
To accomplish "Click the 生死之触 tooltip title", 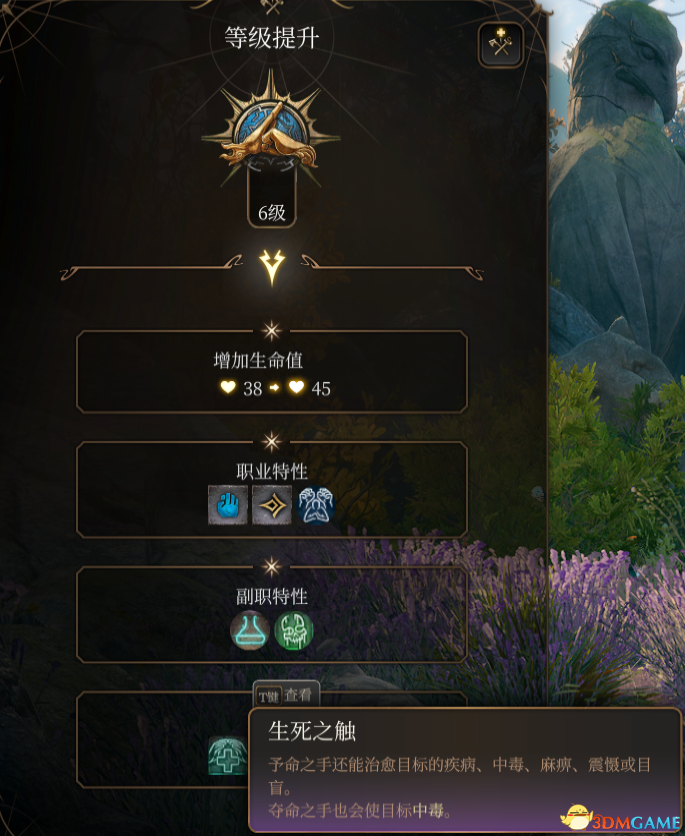I will [312, 731].
